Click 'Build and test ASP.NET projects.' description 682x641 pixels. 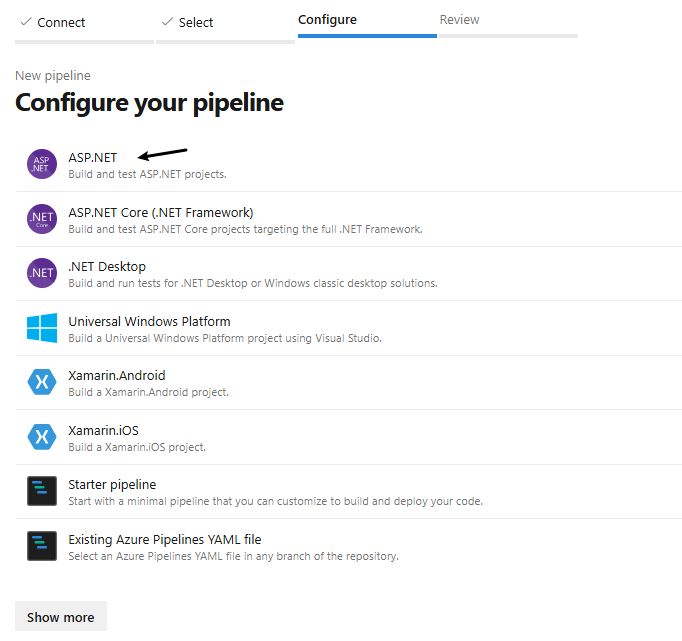[x=147, y=174]
